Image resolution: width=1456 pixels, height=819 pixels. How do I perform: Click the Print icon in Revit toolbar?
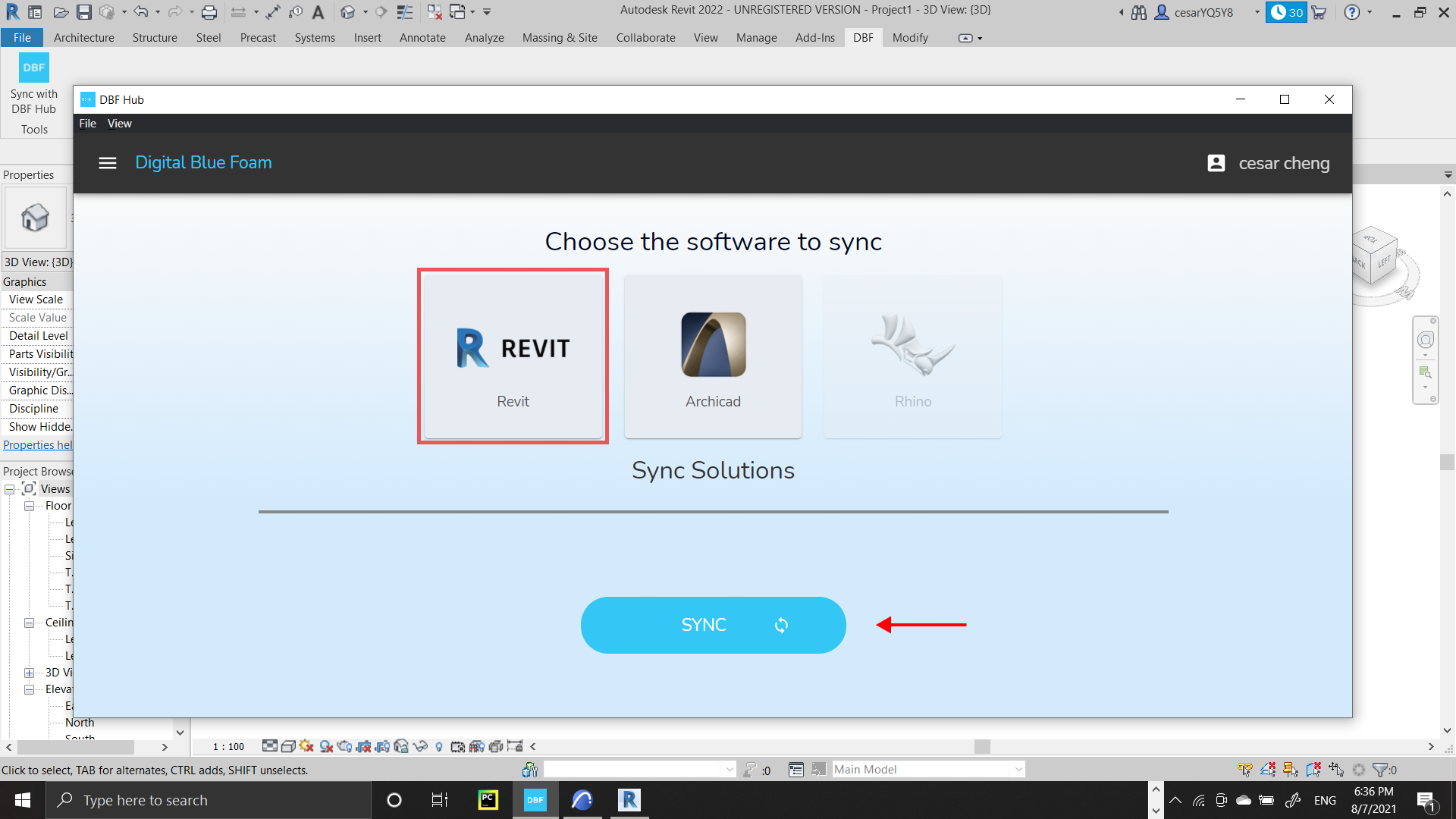click(209, 12)
